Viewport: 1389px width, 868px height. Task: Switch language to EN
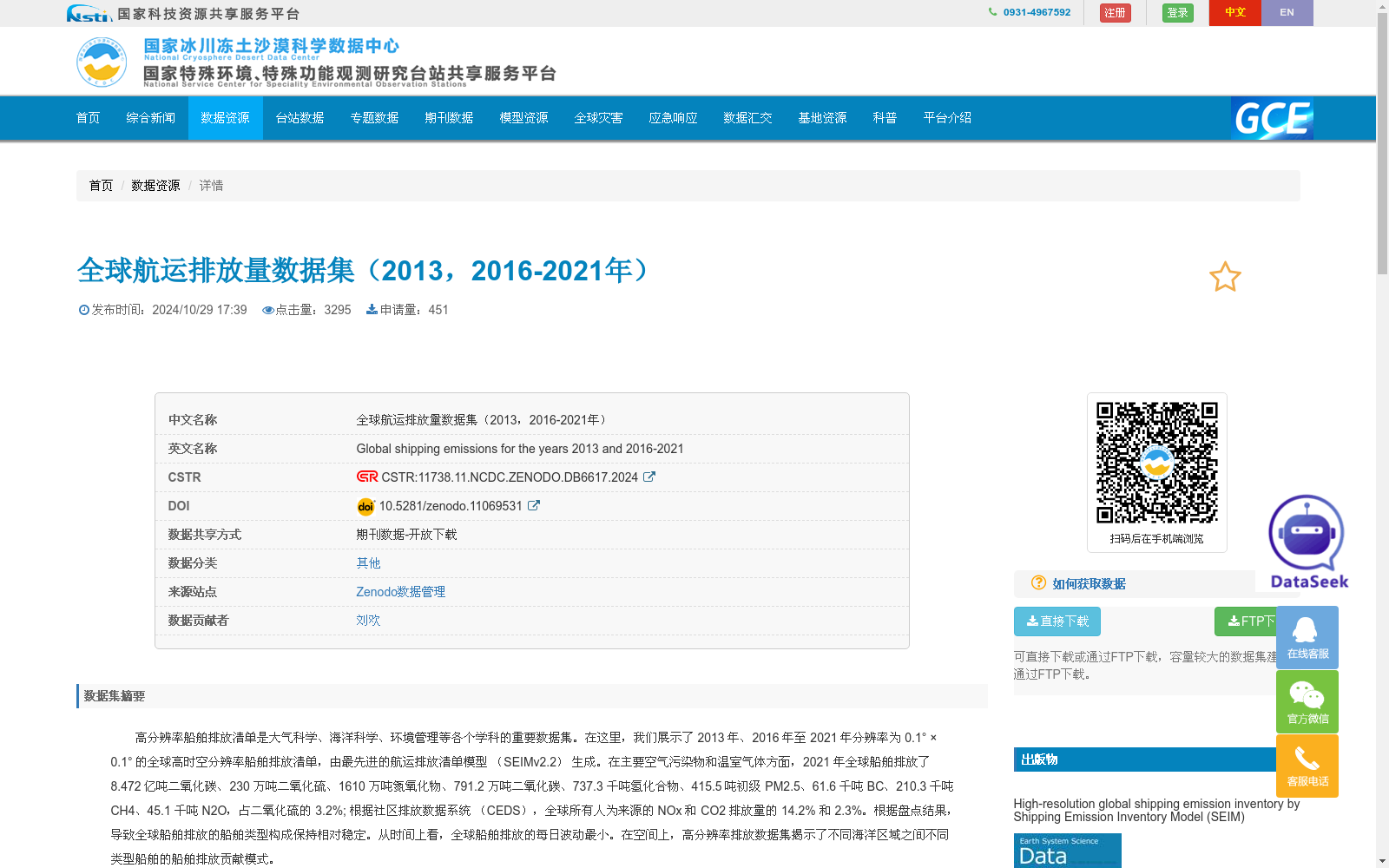coord(1287,12)
